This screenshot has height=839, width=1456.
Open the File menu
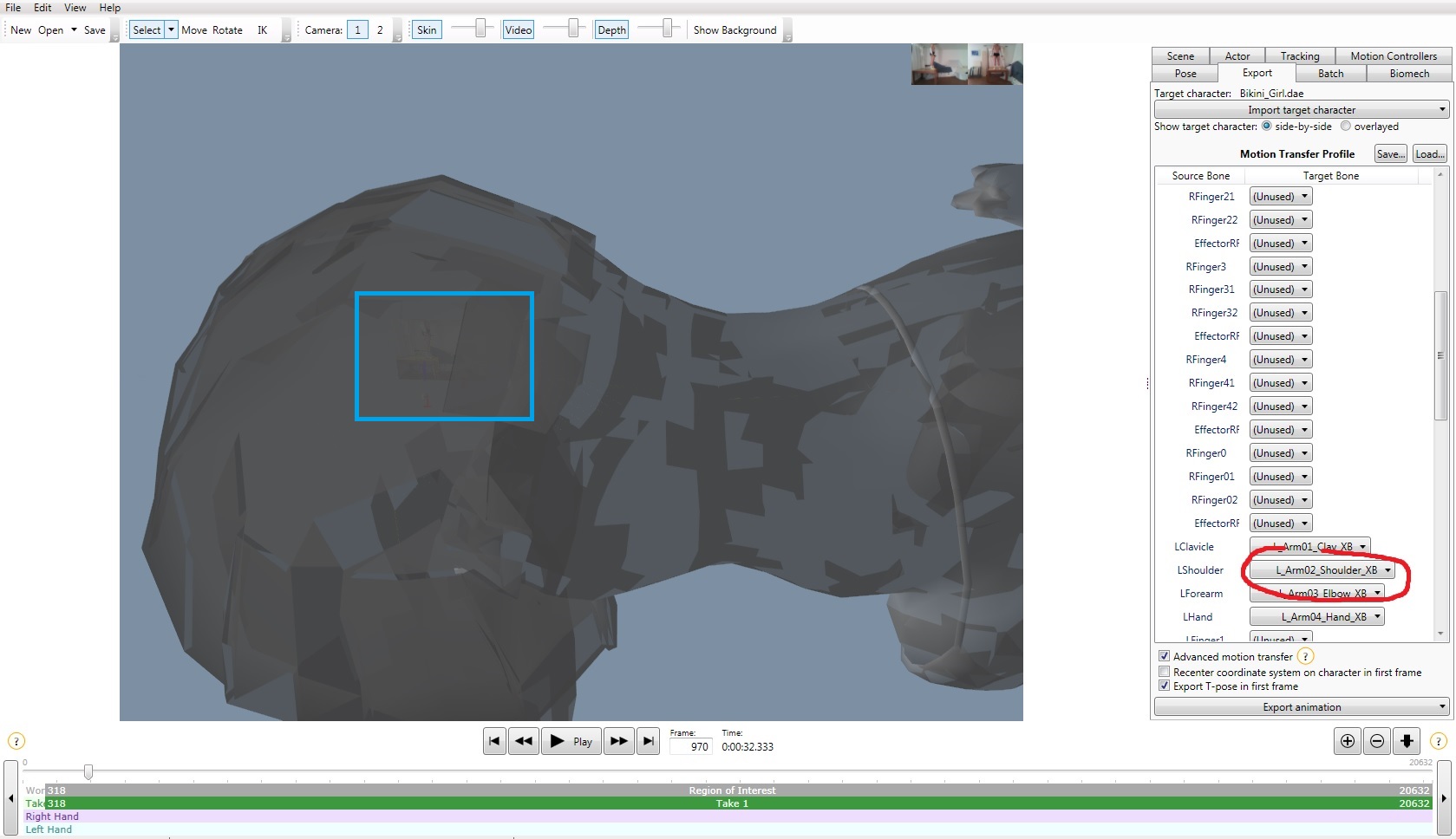tap(13, 7)
